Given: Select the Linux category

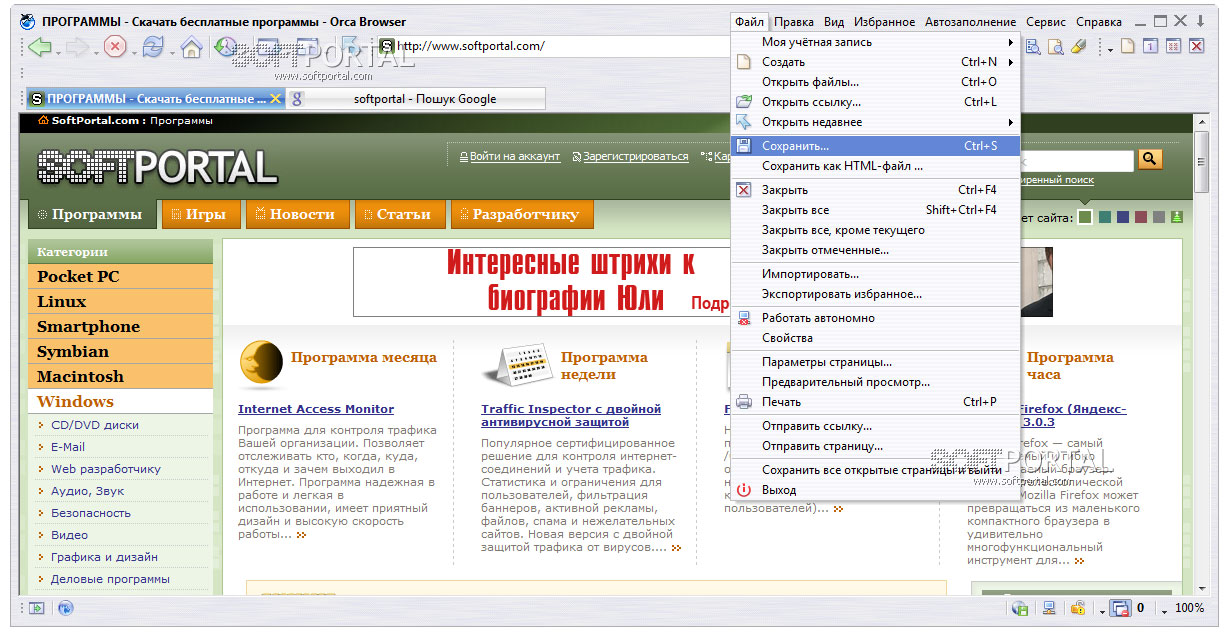Looking at the screenshot, I should coord(121,302).
